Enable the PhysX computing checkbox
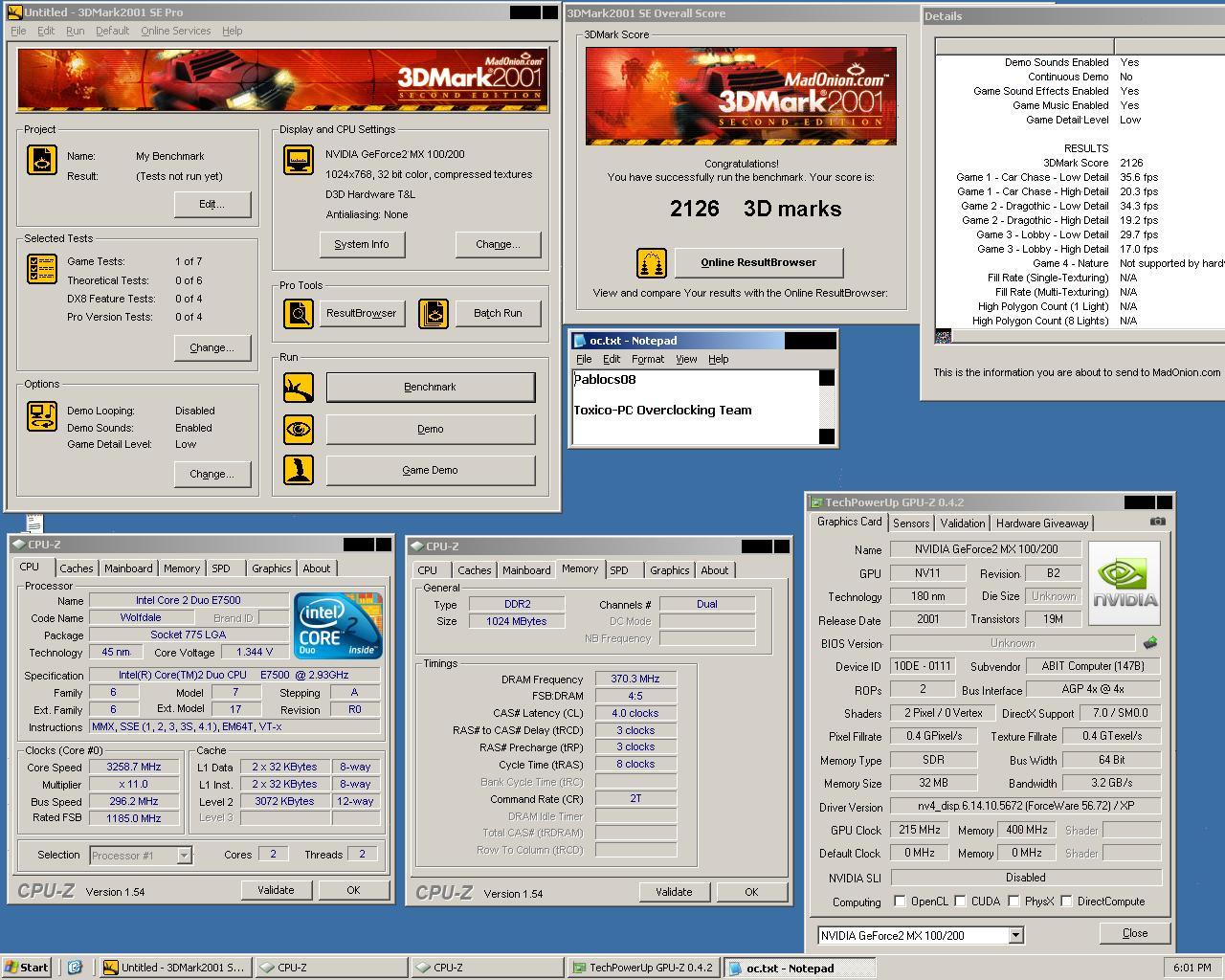1225x980 pixels. (x=1013, y=902)
